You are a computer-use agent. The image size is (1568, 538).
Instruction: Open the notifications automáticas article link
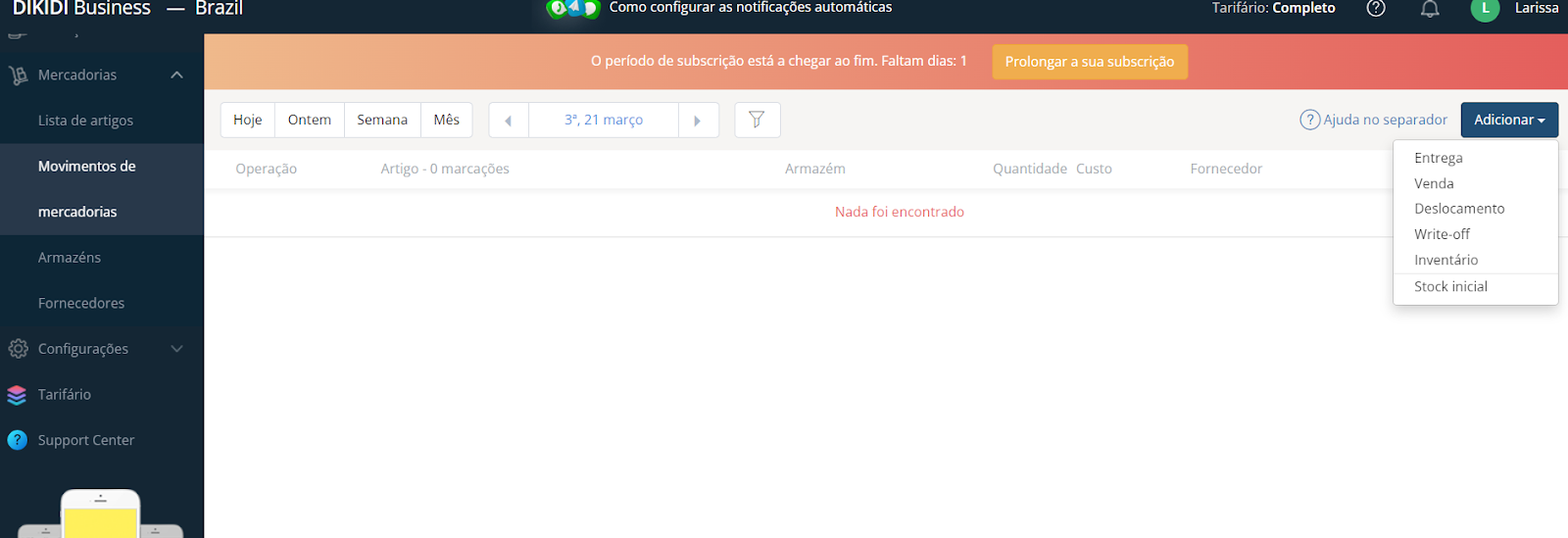751,8
